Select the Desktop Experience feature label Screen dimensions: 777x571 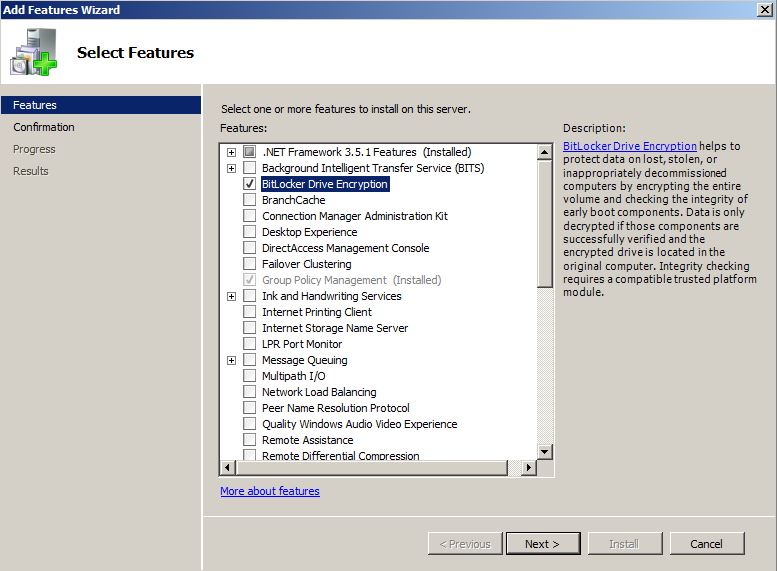310,232
